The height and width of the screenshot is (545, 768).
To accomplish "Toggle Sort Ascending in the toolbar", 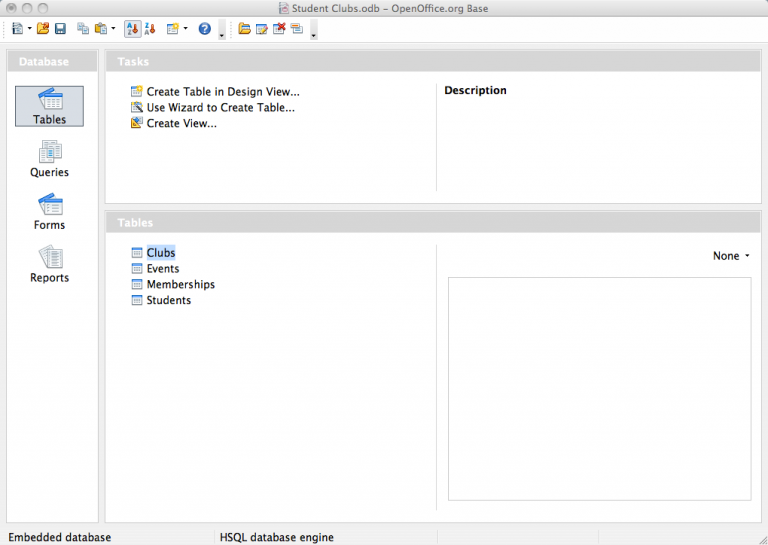I will click(133, 29).
